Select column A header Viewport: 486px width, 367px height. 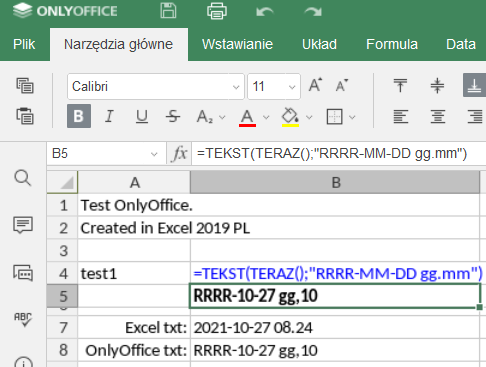(x=134, y=182)
